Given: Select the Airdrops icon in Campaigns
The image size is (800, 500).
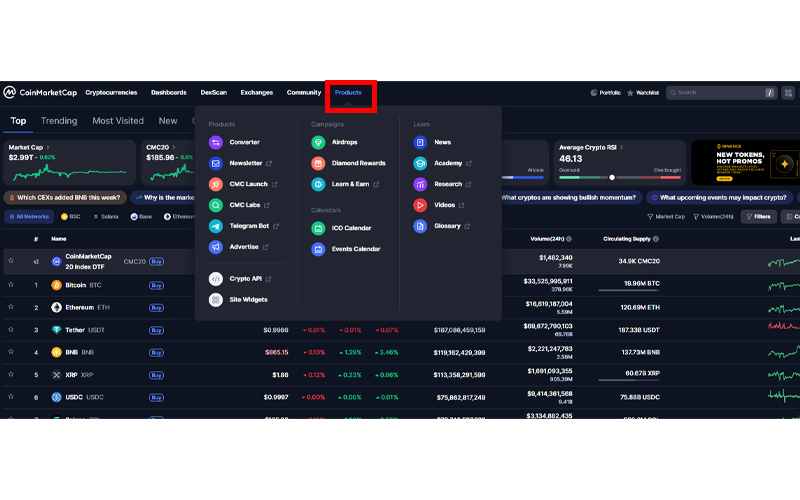Looking at the screenshot, I should pos(318,142).
